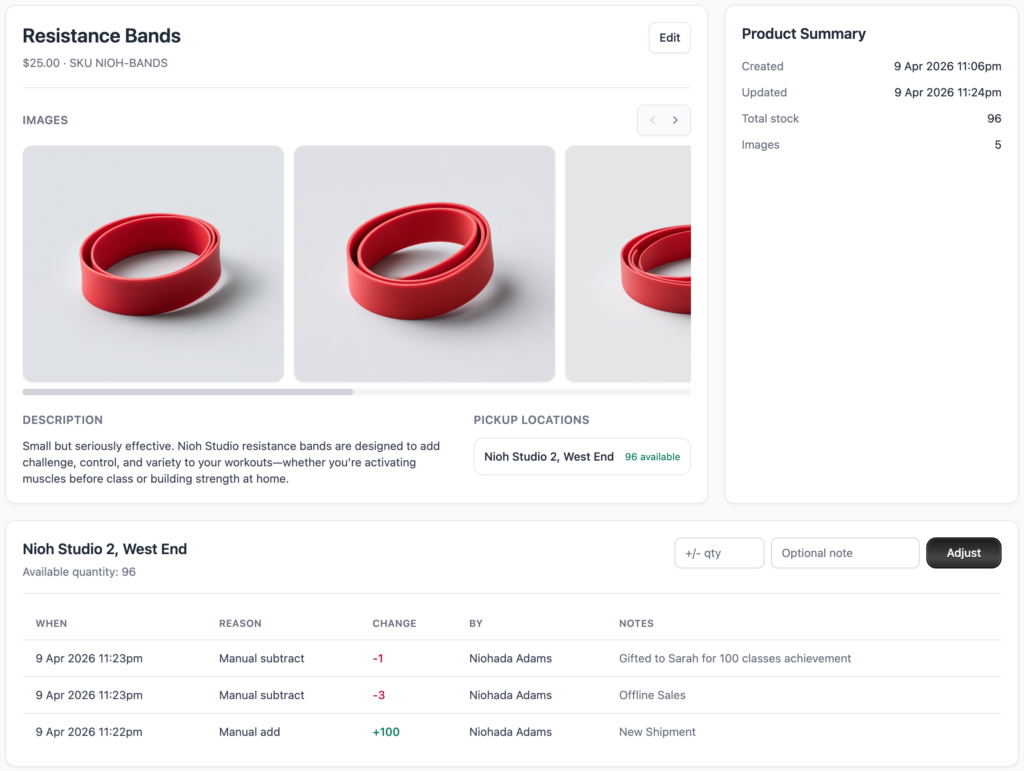Viewport: 1024px width, 771px height.
Task: Open the first resistance band image
Action: (153, 264)
